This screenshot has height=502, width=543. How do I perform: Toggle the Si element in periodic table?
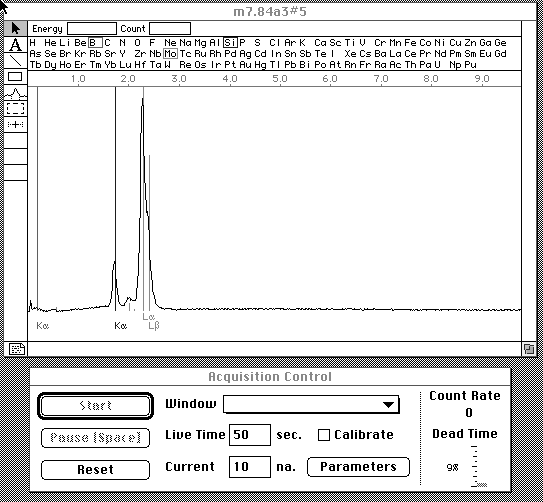point(230,43)
